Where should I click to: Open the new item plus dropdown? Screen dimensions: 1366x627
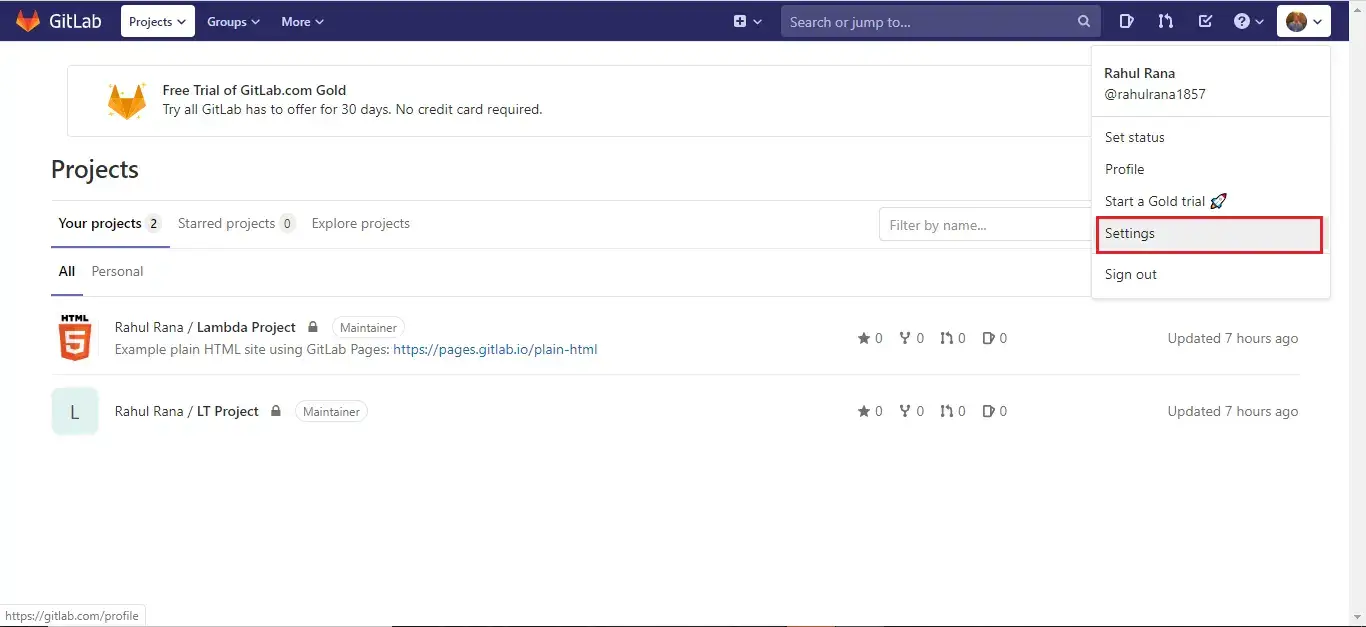[747, 21]
